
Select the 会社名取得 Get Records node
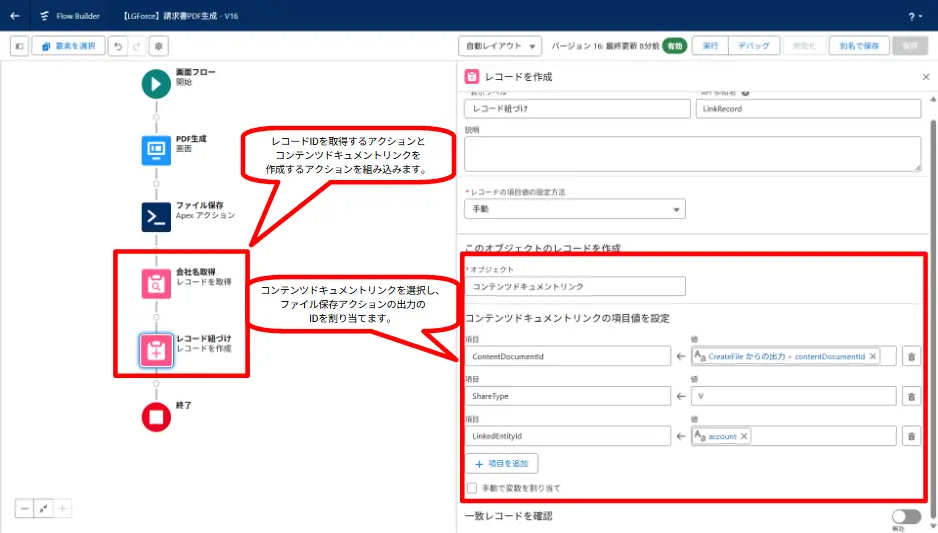click(x=156, y=284)
